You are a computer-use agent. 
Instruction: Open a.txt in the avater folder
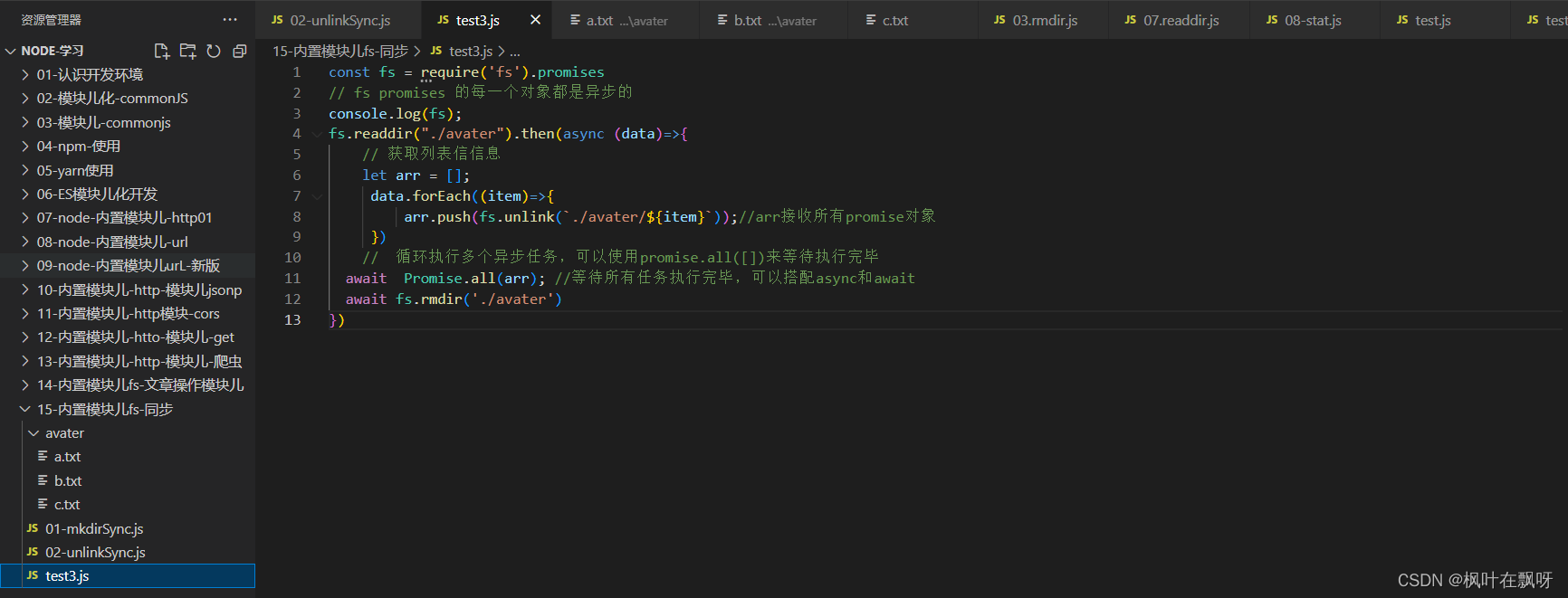[x=128, y=457]
